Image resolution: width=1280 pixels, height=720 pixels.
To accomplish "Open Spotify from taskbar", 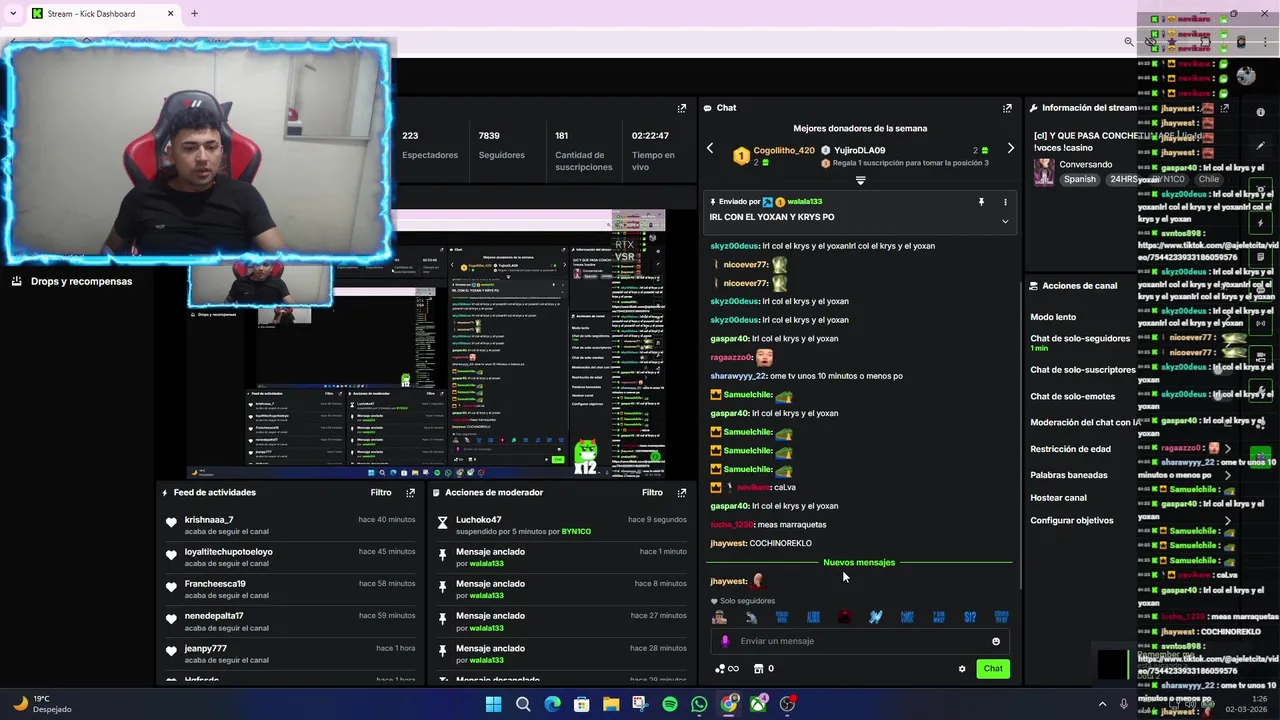I will click(x=670, y=705).
